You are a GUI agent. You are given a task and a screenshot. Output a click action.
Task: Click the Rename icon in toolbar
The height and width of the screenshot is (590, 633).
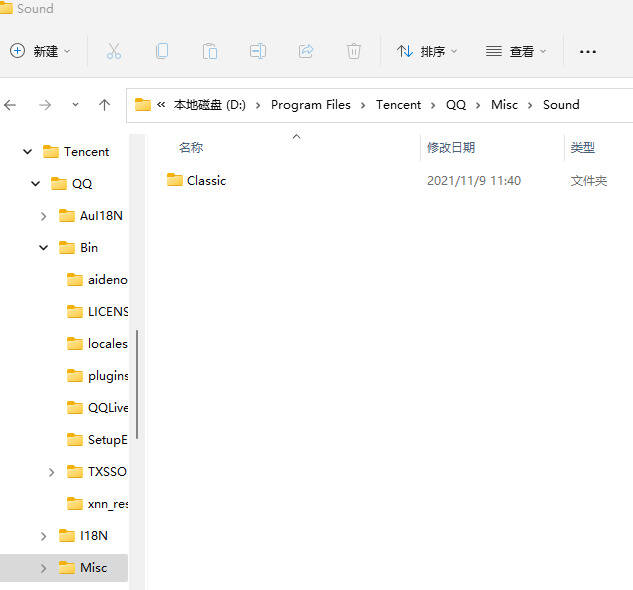tap(258, 51)
